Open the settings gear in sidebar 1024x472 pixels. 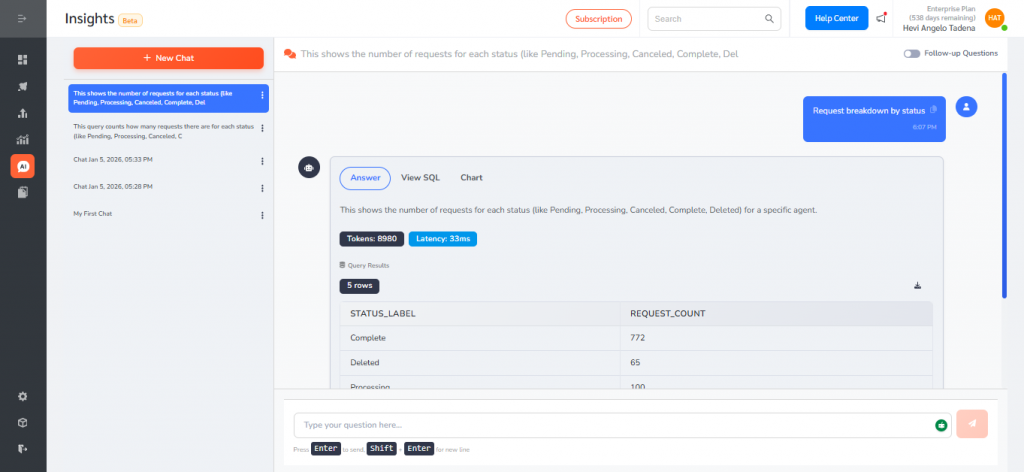tap(23, 396)
